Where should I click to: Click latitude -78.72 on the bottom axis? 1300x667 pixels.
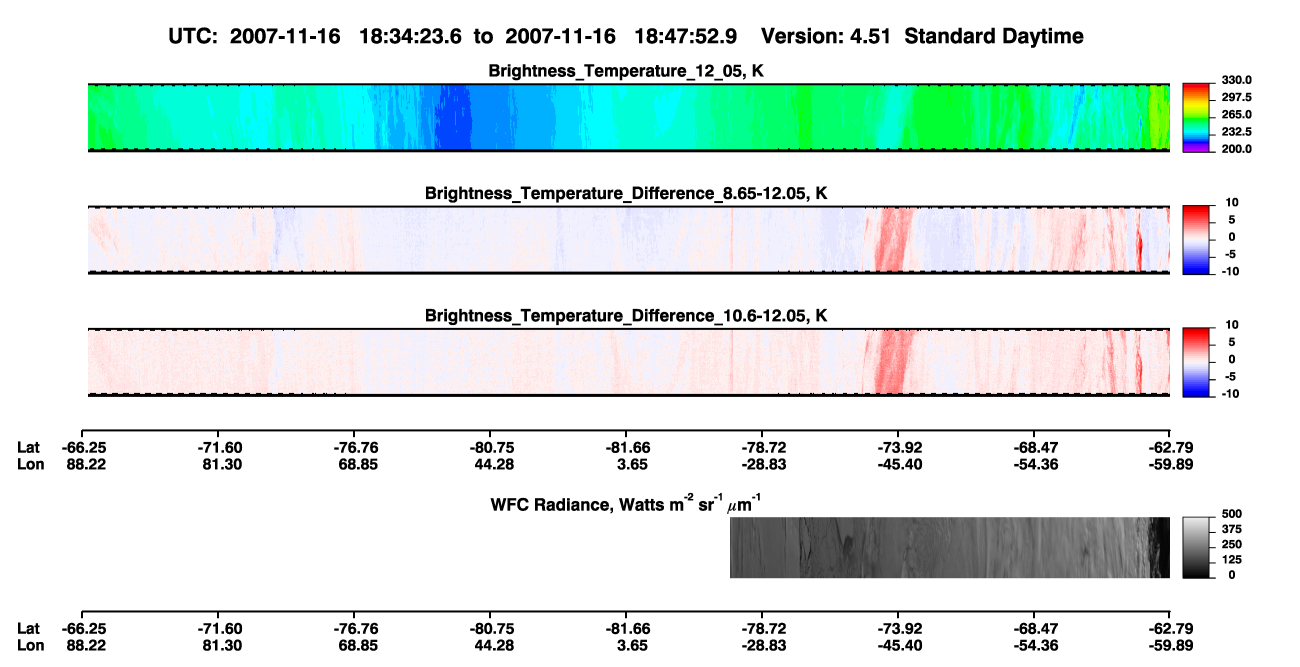point(763,628)
